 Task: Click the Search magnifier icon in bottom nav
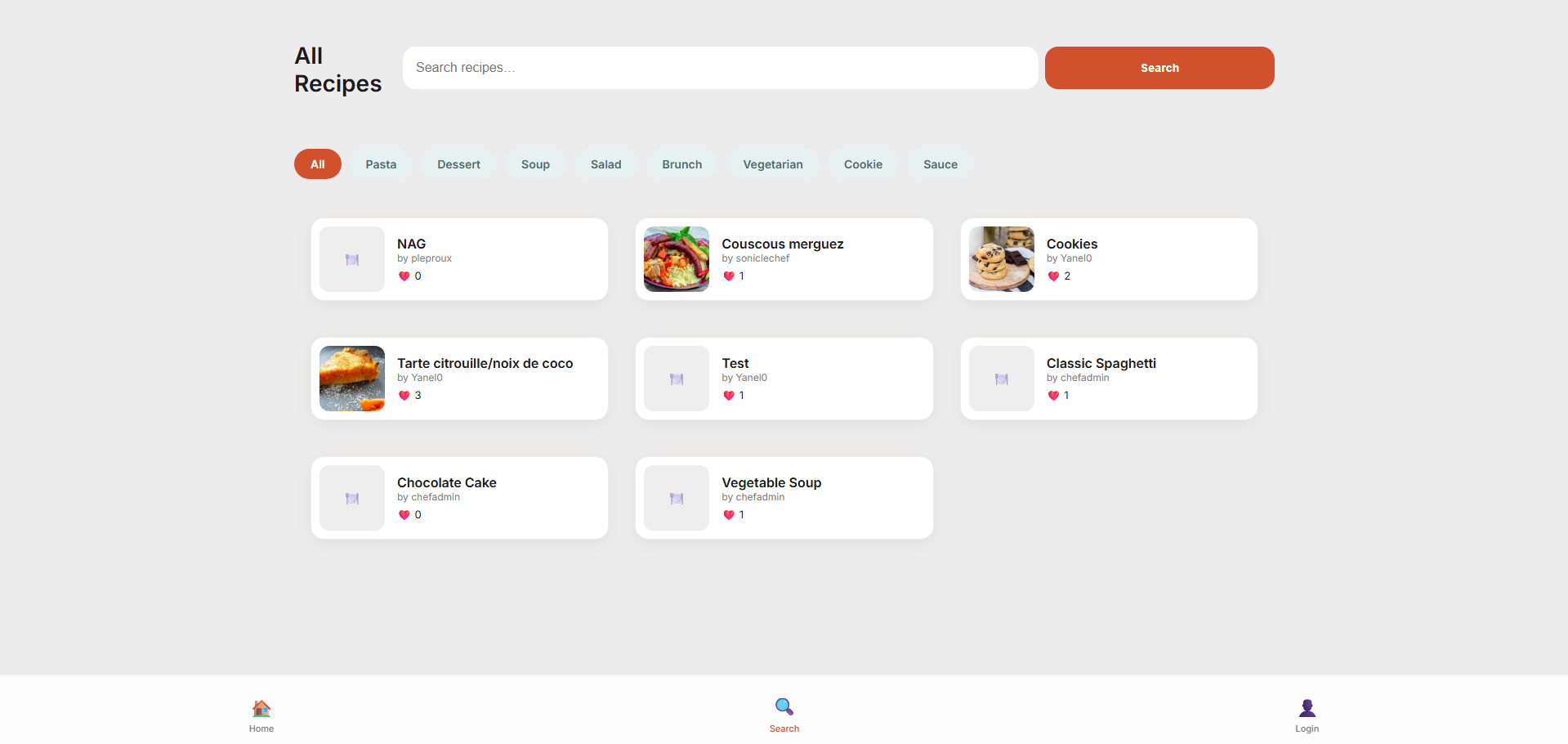[x=784, y=706]
